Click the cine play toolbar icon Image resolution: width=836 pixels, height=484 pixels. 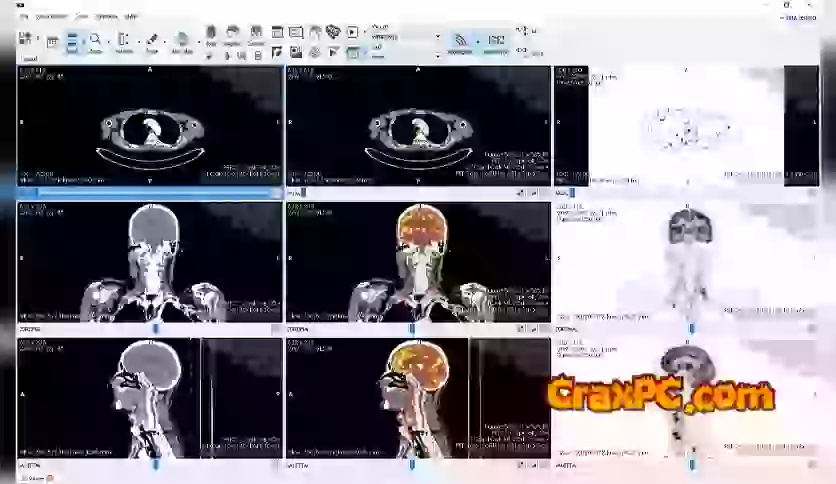coord(352,33)
